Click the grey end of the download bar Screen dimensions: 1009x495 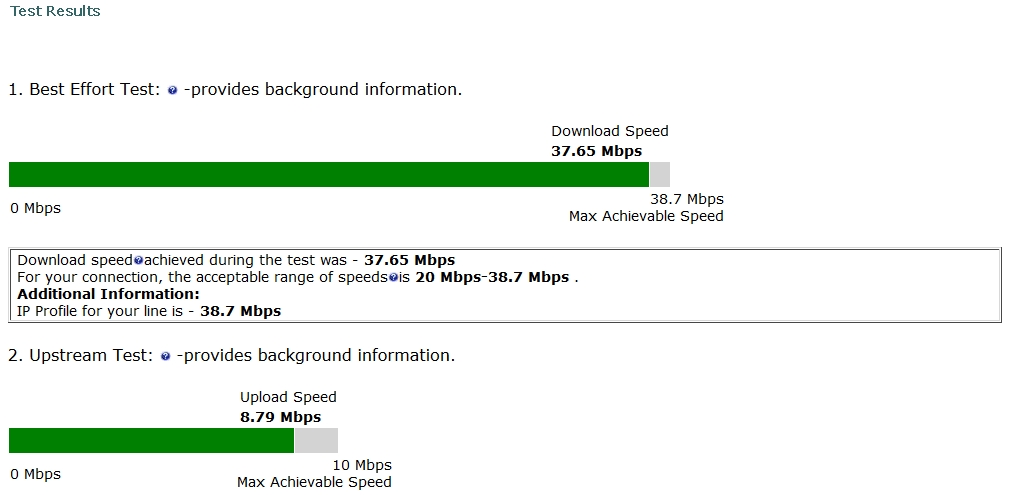point(660,175)
